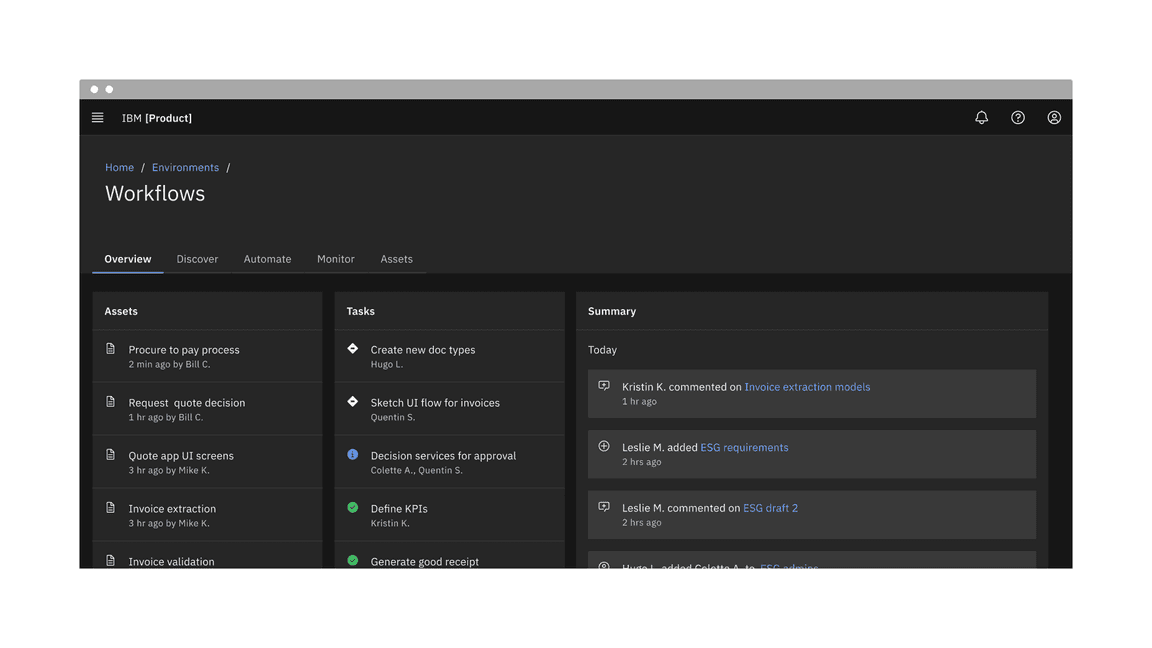This screenshot has width=1152, height=648.
Task: Click blue info icon for Decision services
Action: tap(353, 455)
